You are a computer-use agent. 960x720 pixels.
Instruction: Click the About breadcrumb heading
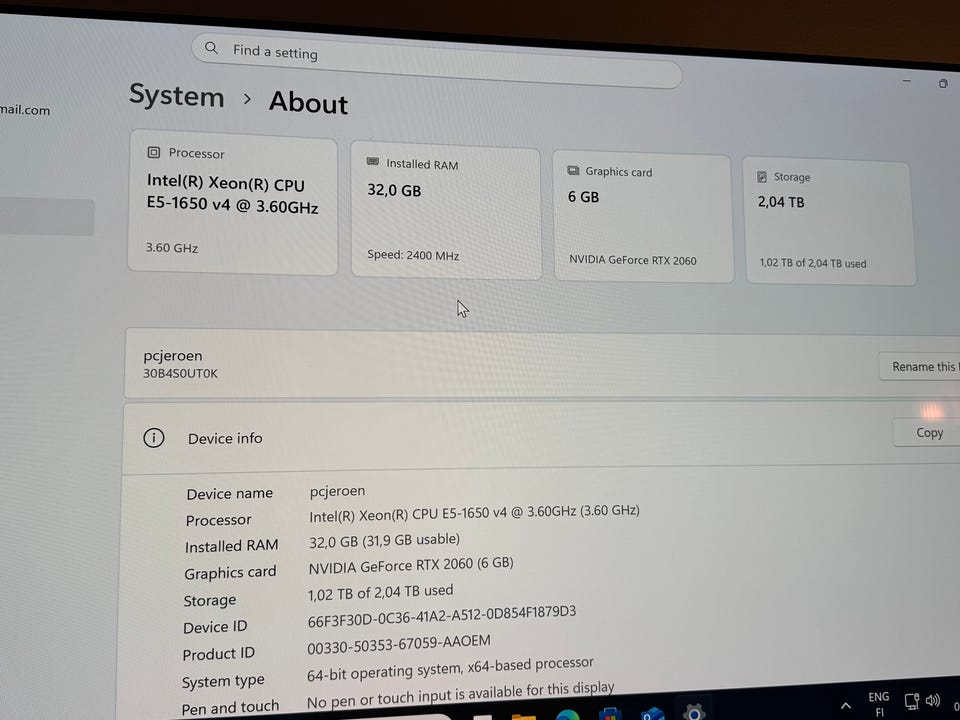pyautogui.click(x=309, y=102)
